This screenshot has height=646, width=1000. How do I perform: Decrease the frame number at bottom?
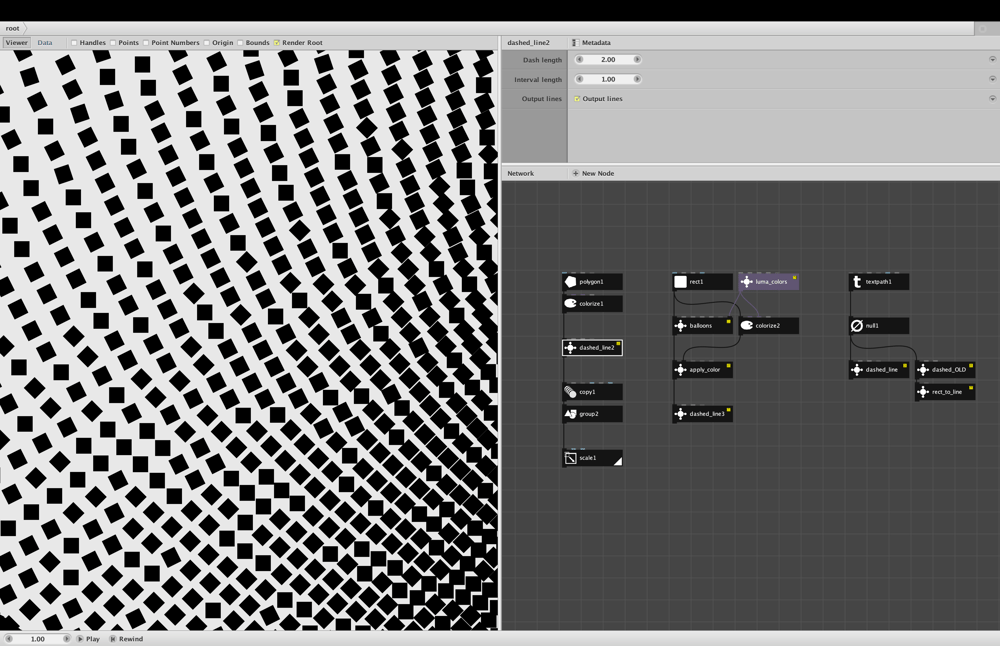(x=9, y=639)
